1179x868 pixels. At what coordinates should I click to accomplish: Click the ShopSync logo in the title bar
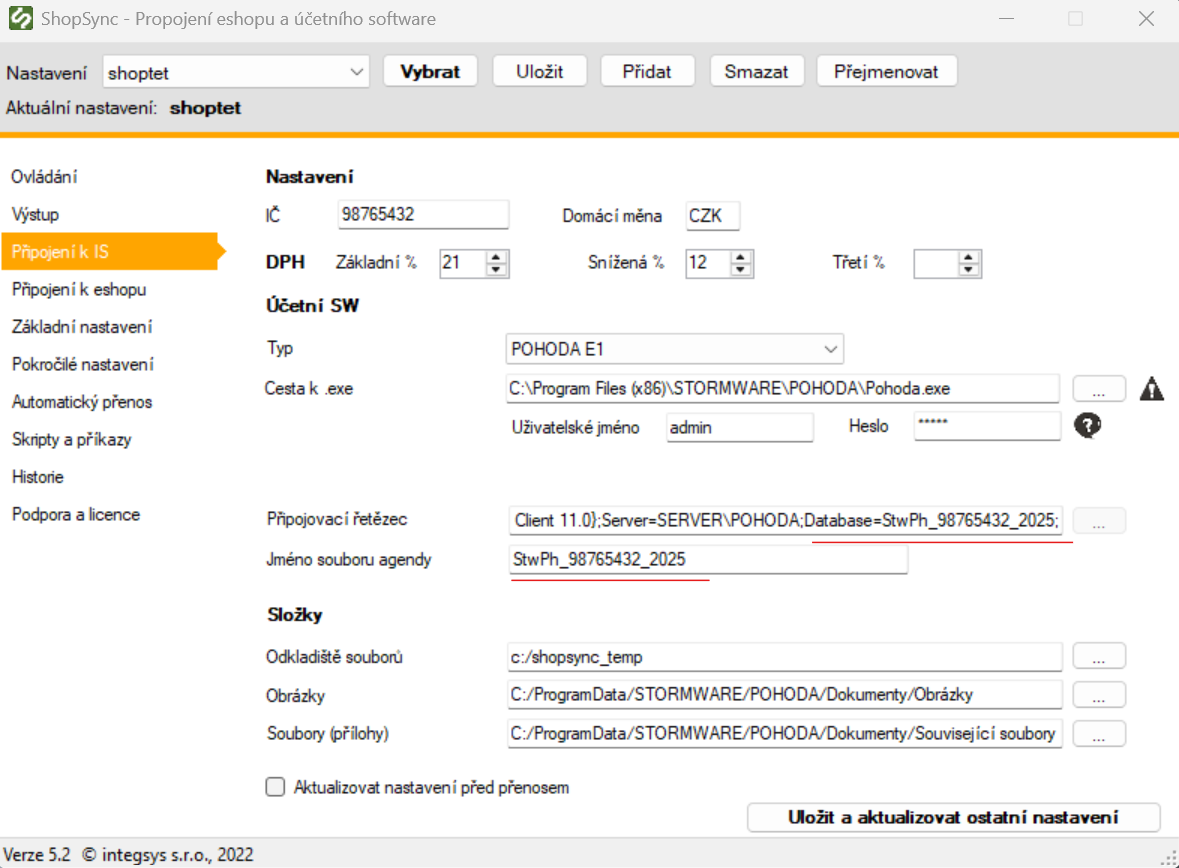point(20,19)
